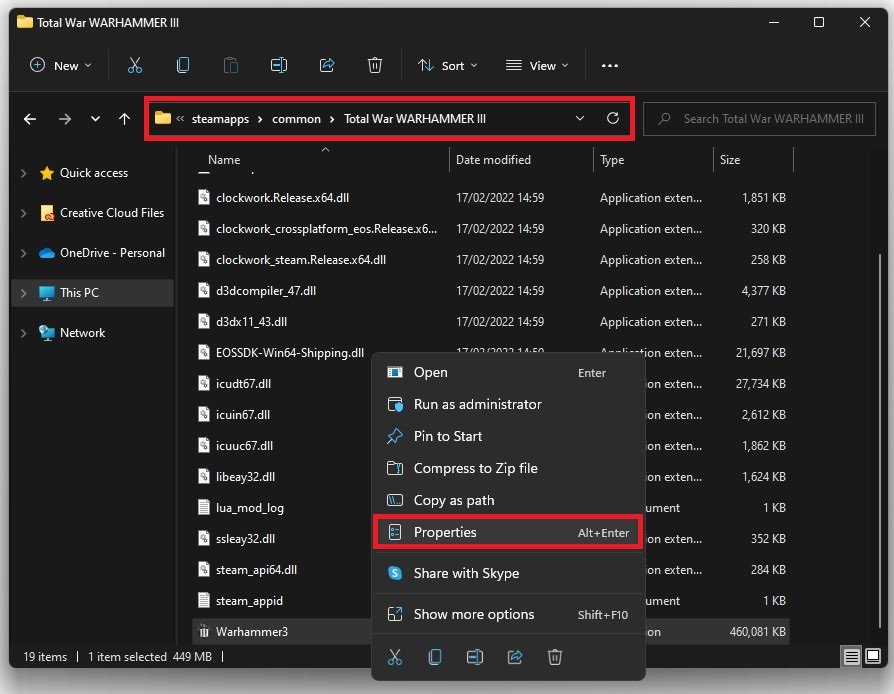The width and height of the screenshot is (894, 694).
Task: Sort by the Size column header
Action: click(730, 160)
